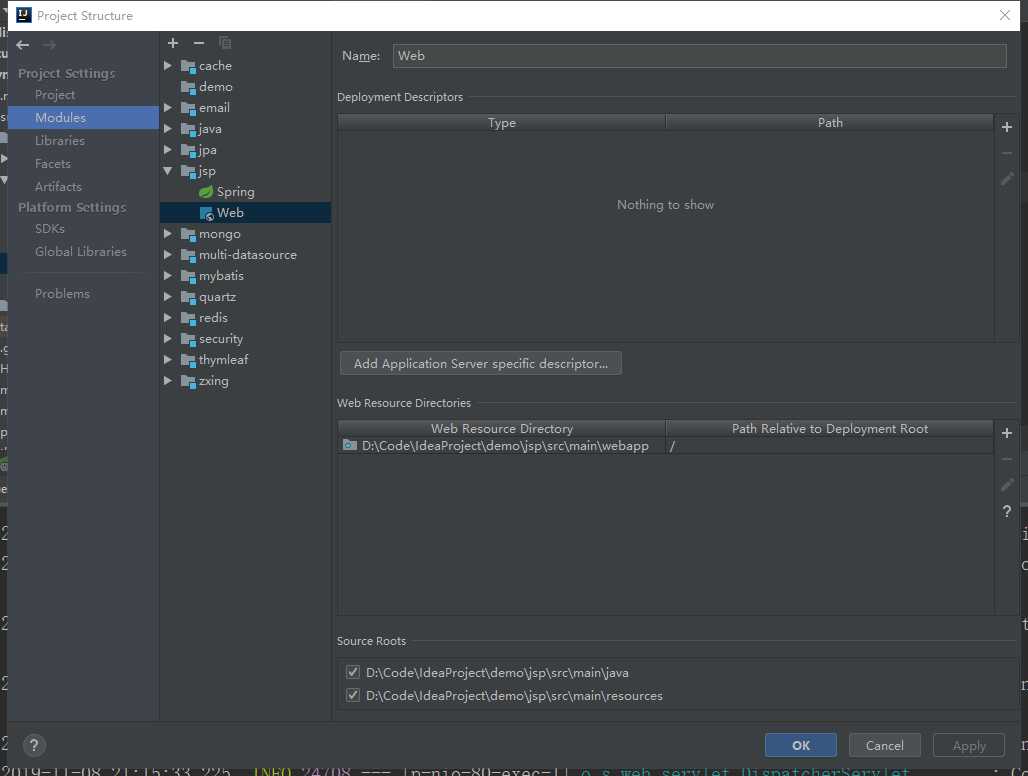Expand the jpa module
This screenshot has height=776, width=1028.
click(x=168, y=149)
